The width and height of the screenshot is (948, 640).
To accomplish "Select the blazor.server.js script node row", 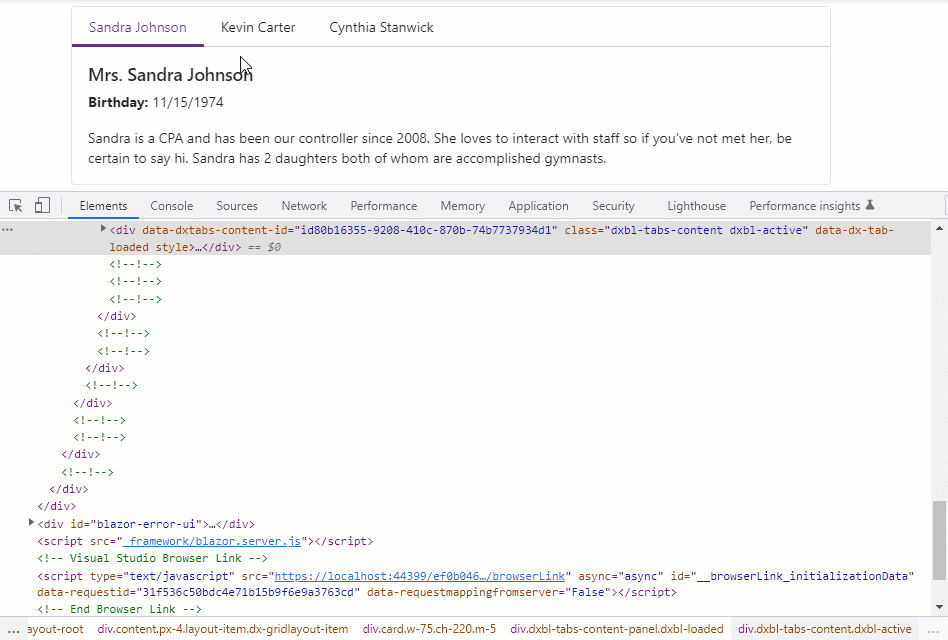I will point(206,541).
